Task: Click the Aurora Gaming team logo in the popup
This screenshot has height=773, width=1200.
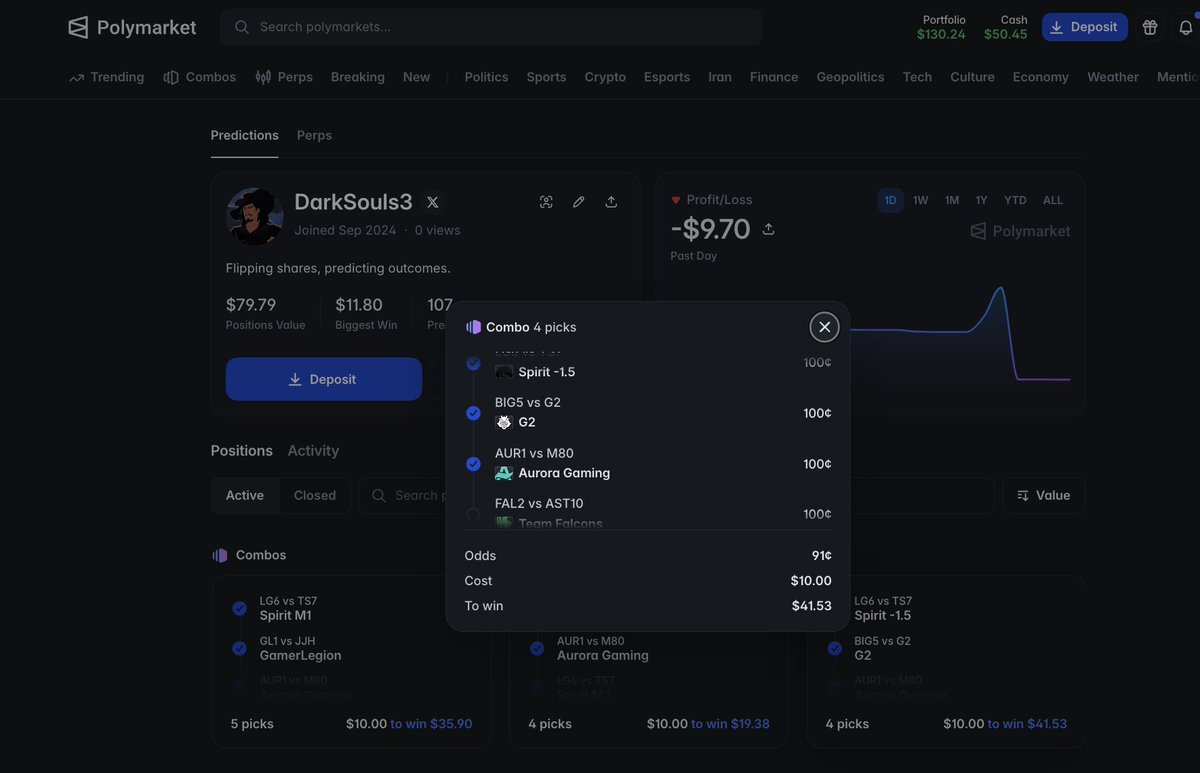Action: (504, 473)
